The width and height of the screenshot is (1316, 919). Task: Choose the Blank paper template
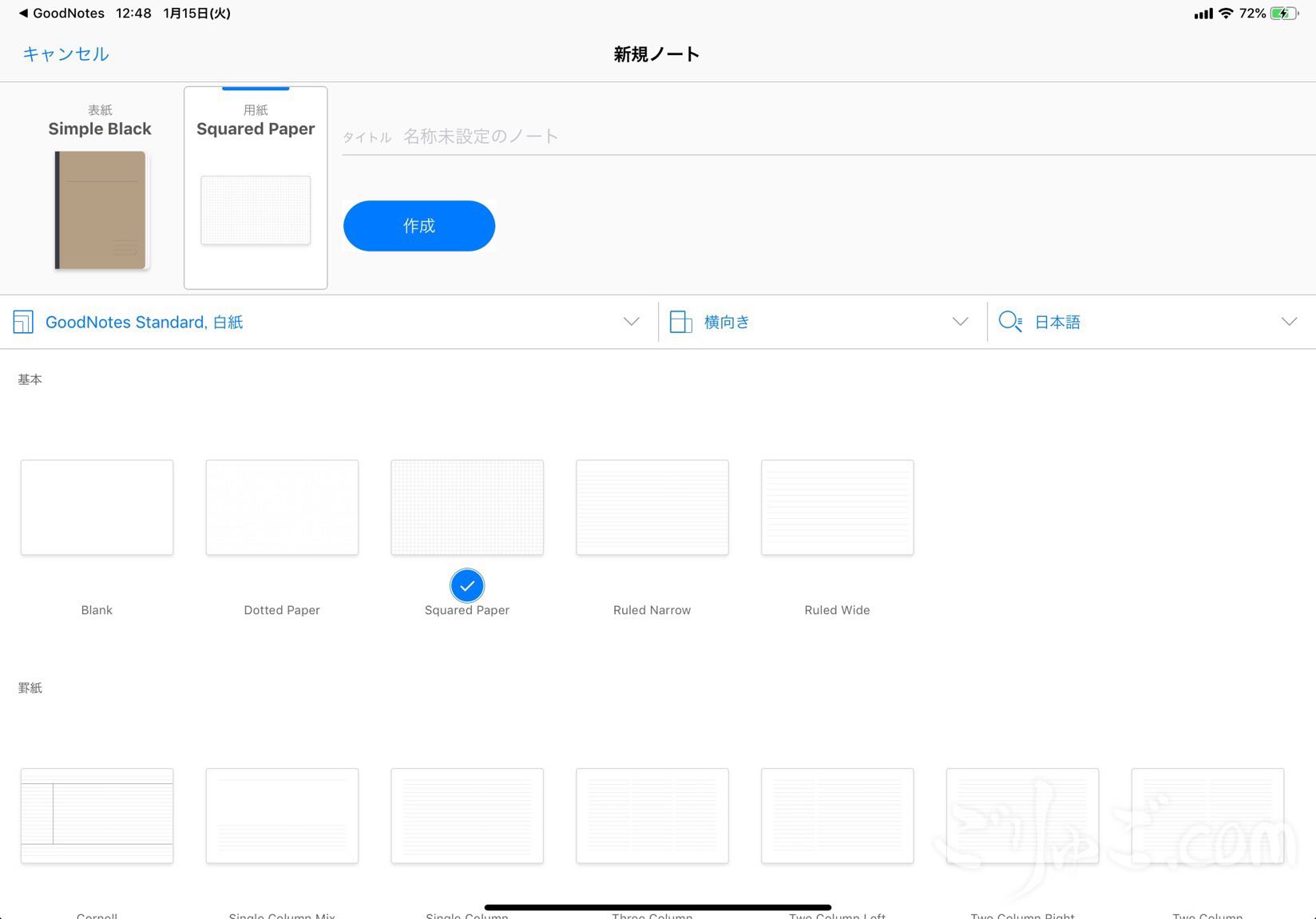click(x=97, y=507)
